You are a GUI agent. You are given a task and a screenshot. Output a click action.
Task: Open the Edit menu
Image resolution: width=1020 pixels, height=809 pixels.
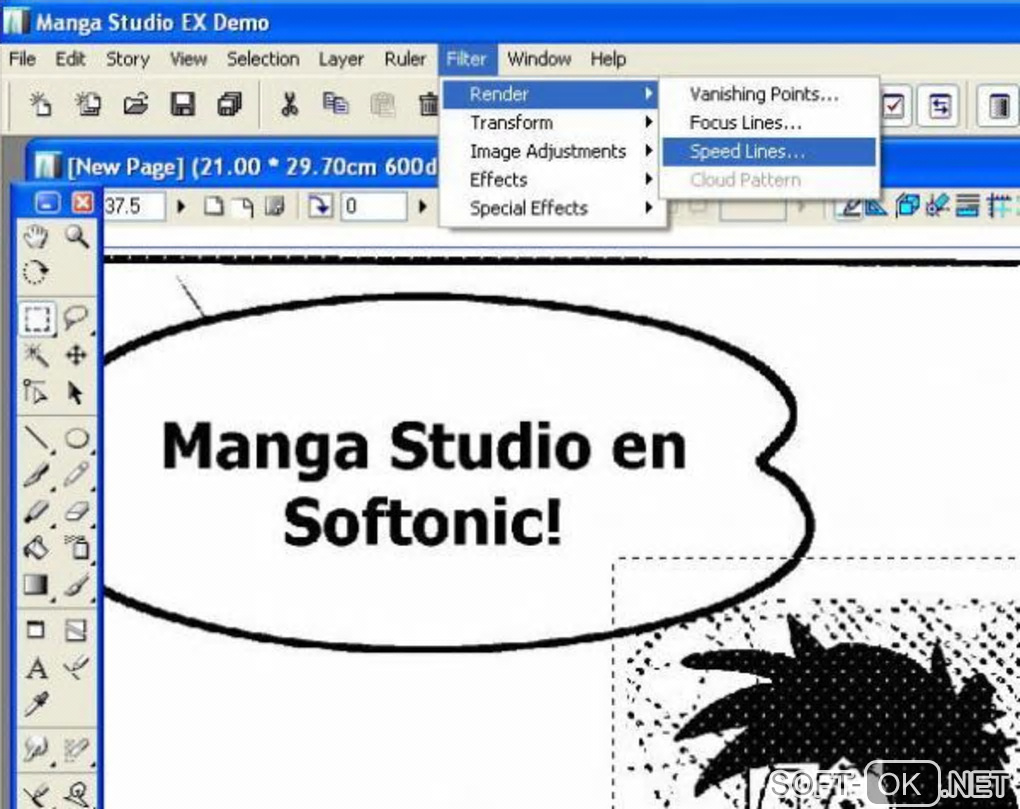coord(70,59)
